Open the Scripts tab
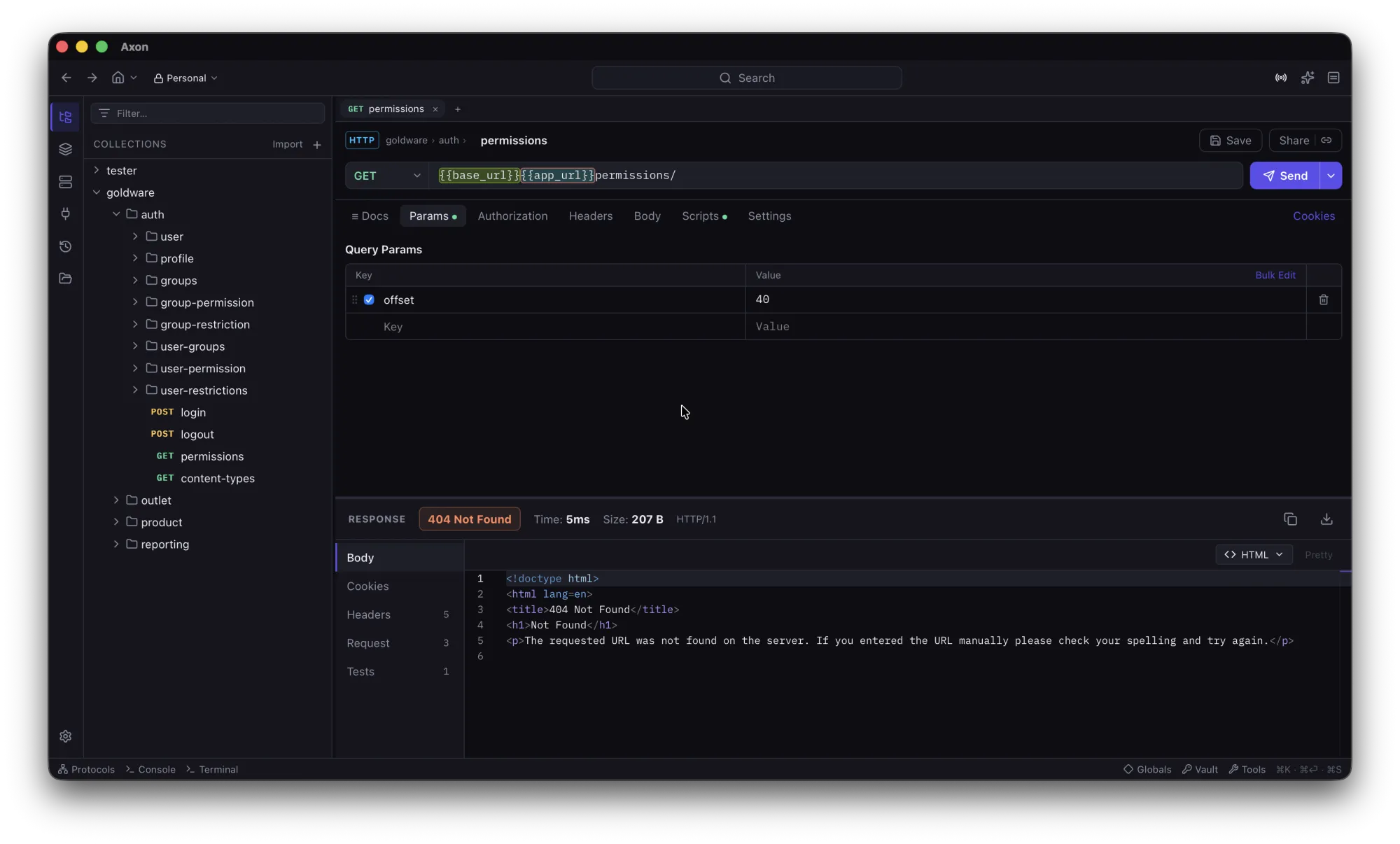This screenshot has width=1400, height=844. [x=704, y=216]
